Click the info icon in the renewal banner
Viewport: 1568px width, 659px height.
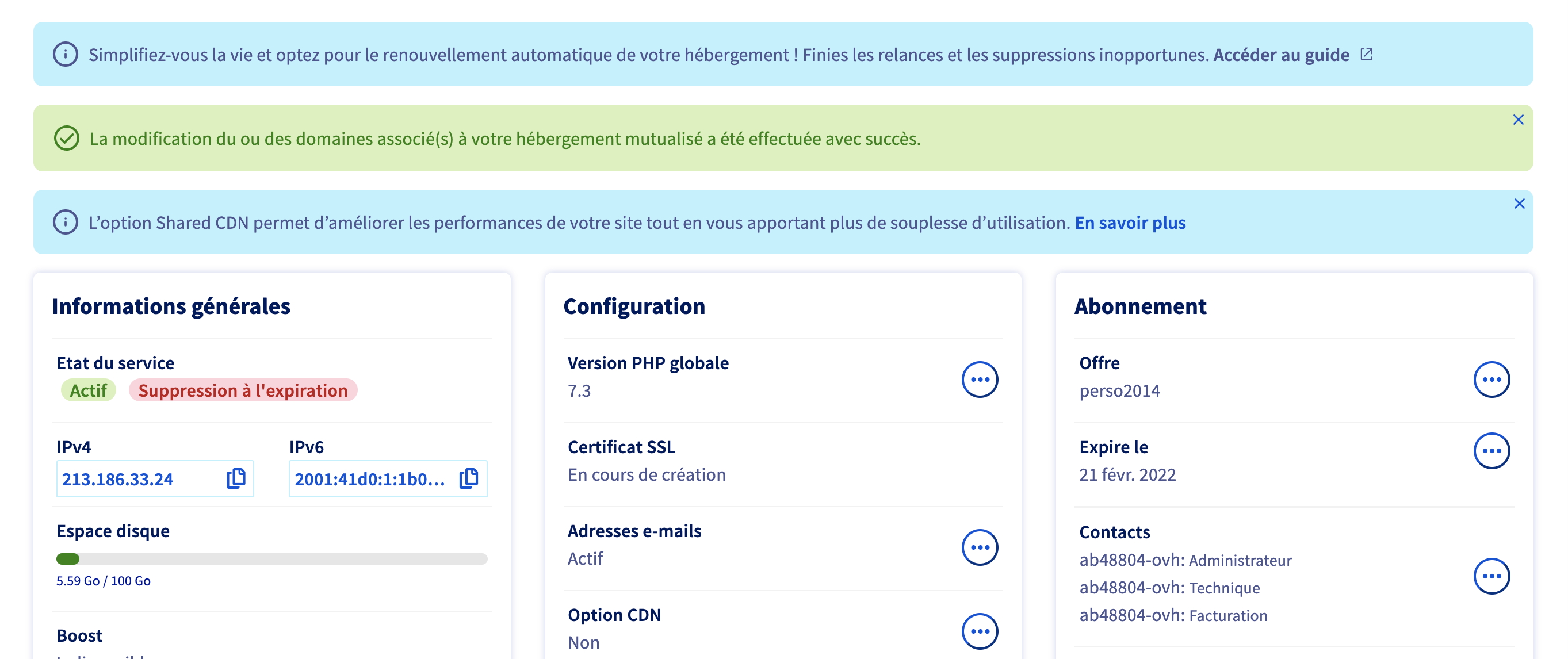(66, 54)
